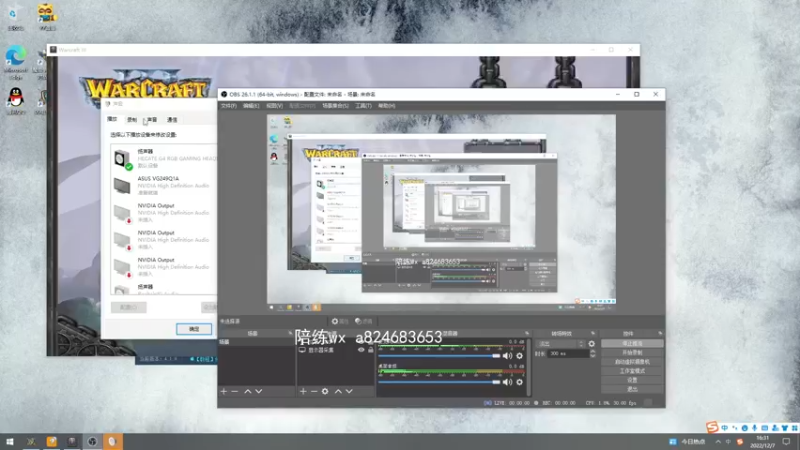Pop out the Scene Transitions dock header icon
This screenshot has height=450, width=800.
click(x=593, y=333)
